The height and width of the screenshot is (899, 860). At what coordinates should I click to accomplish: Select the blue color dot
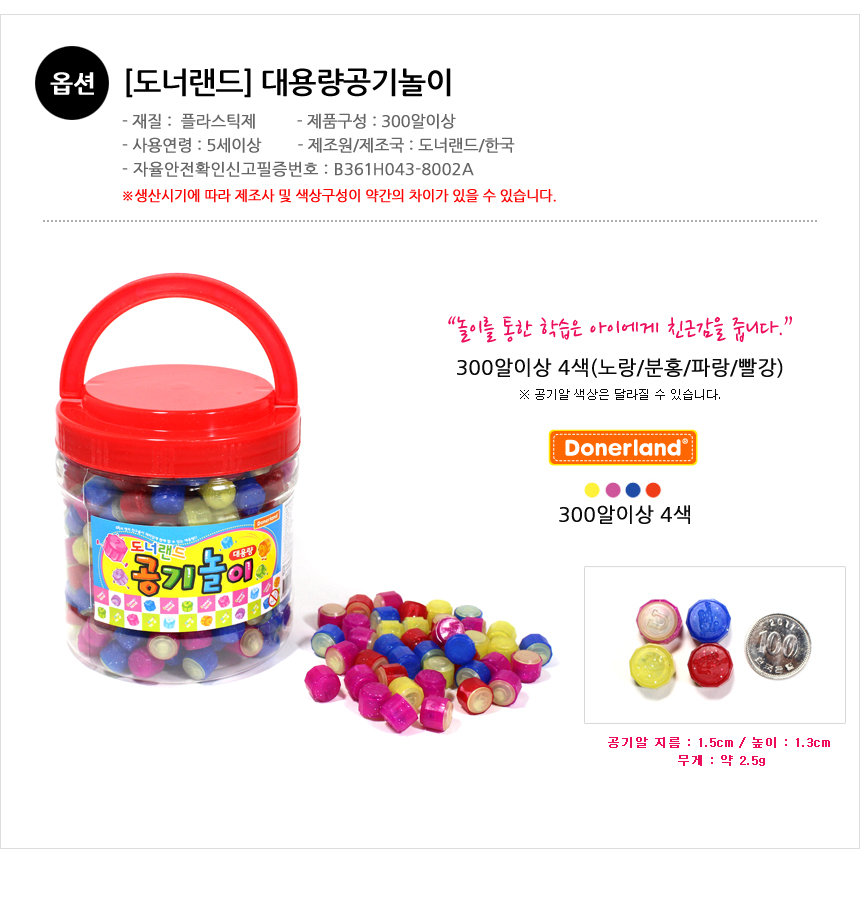(633, 490)
